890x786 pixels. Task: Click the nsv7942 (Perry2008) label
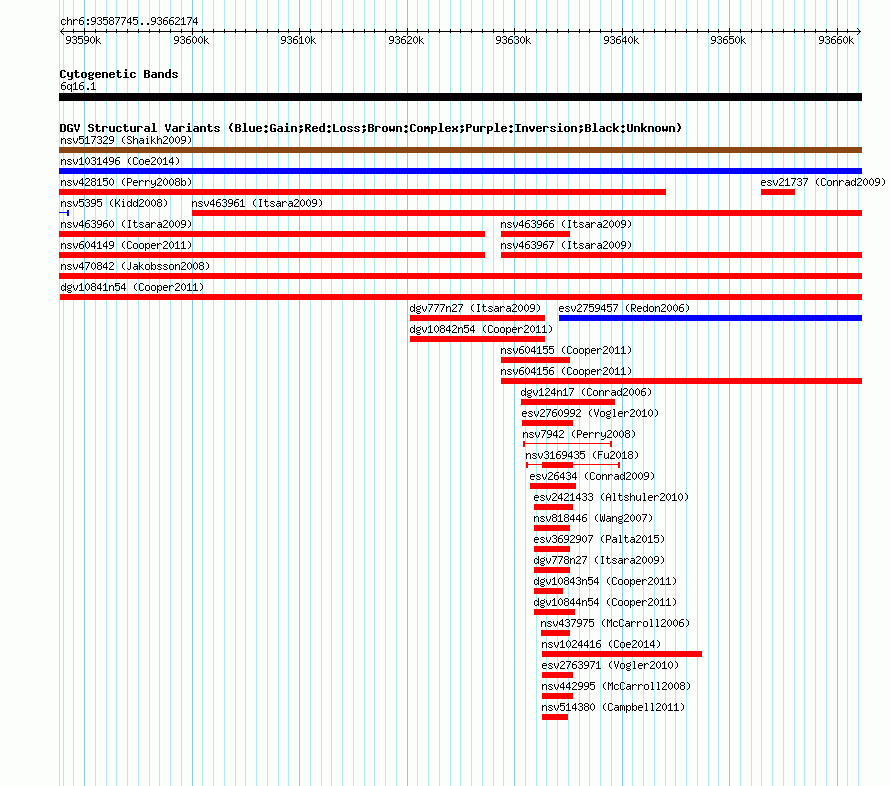coord(579,434)
